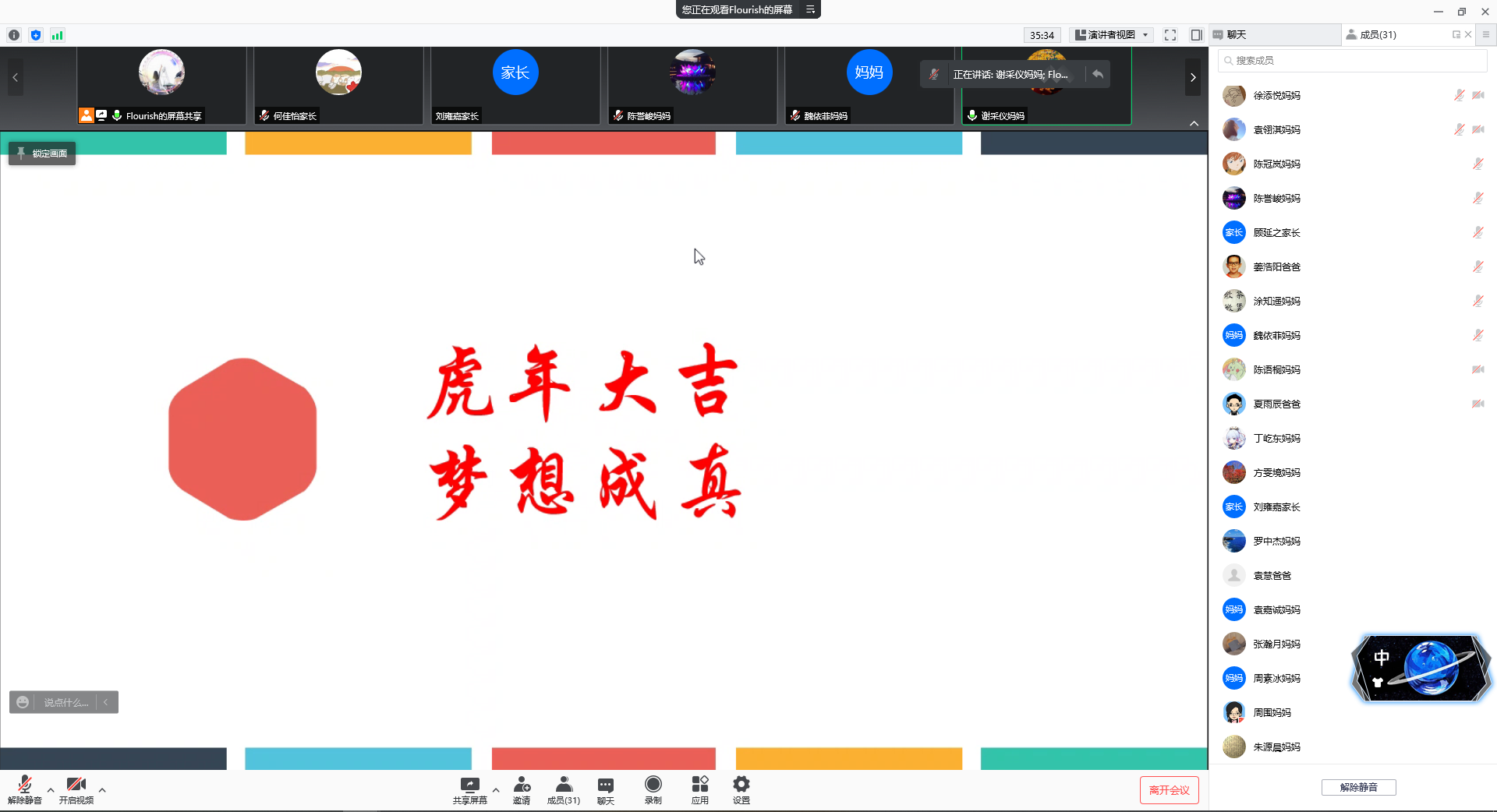
Task: Enter full screen mode icon
Action: click(x=1170, y=35)
